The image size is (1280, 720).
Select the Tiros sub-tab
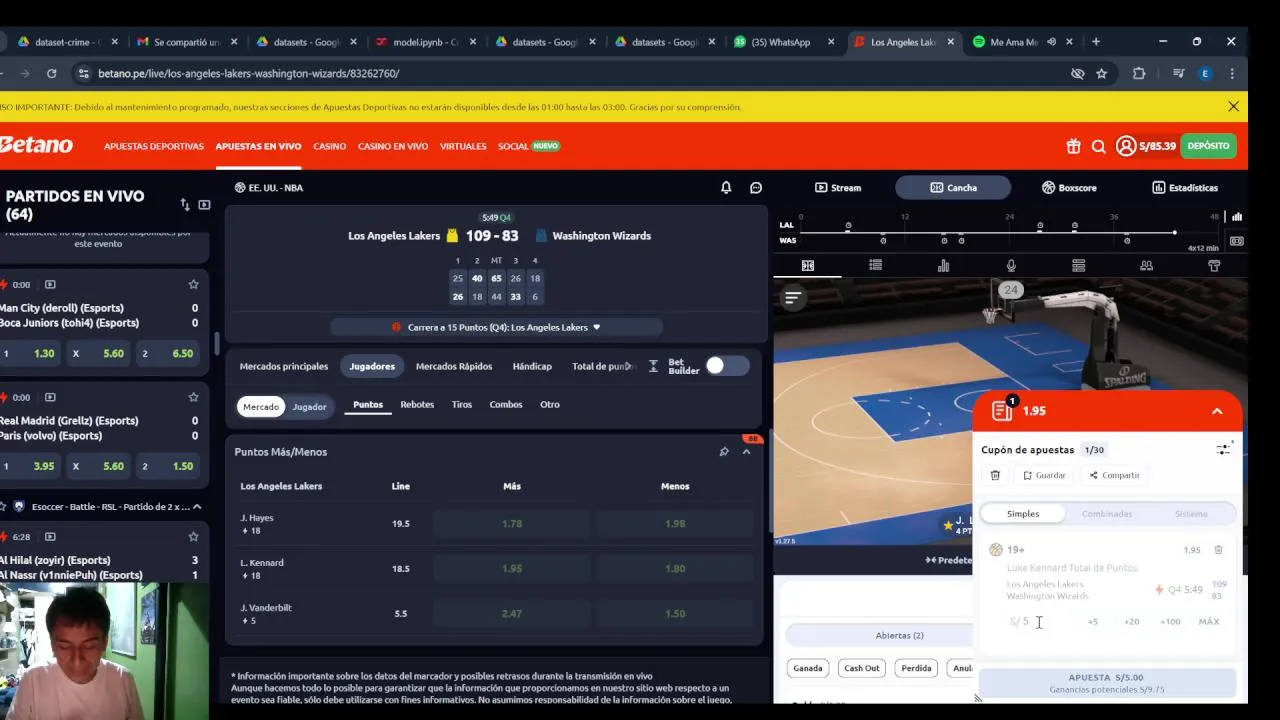point(461,404)
